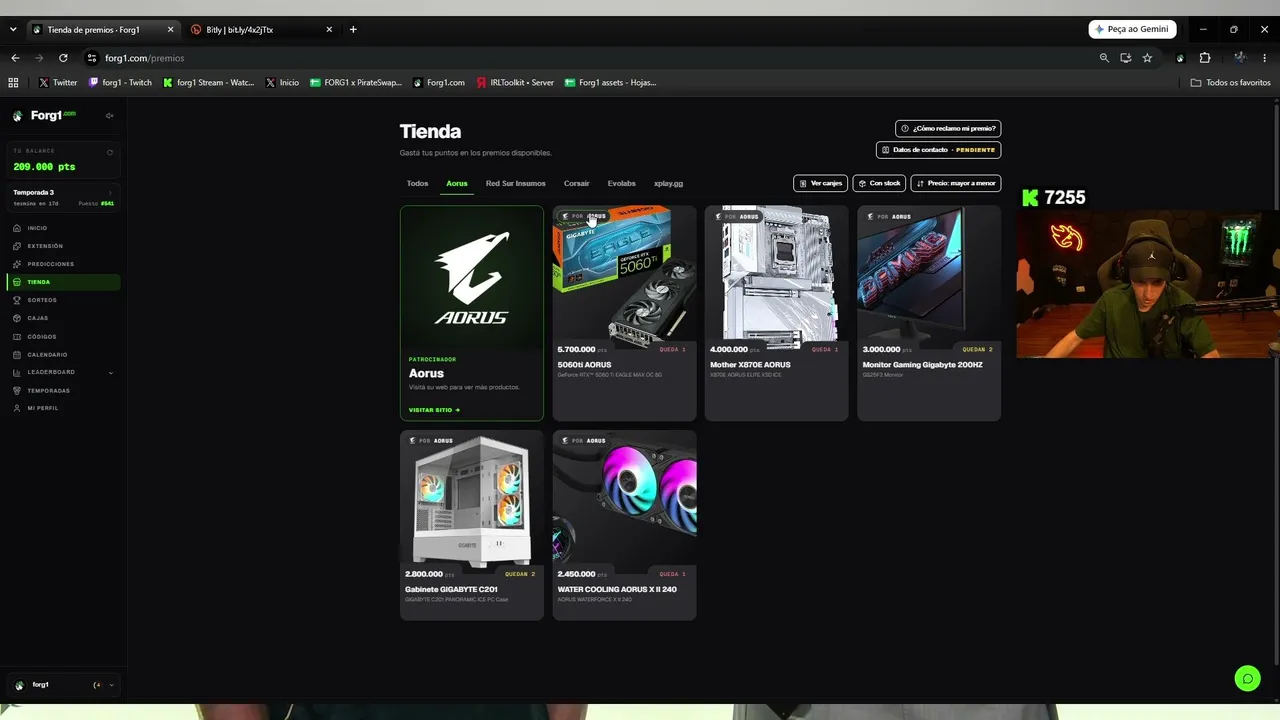Click the 5.700.000 pts price text
This screenshot has height=720, width=1280.
coord(580,350)
